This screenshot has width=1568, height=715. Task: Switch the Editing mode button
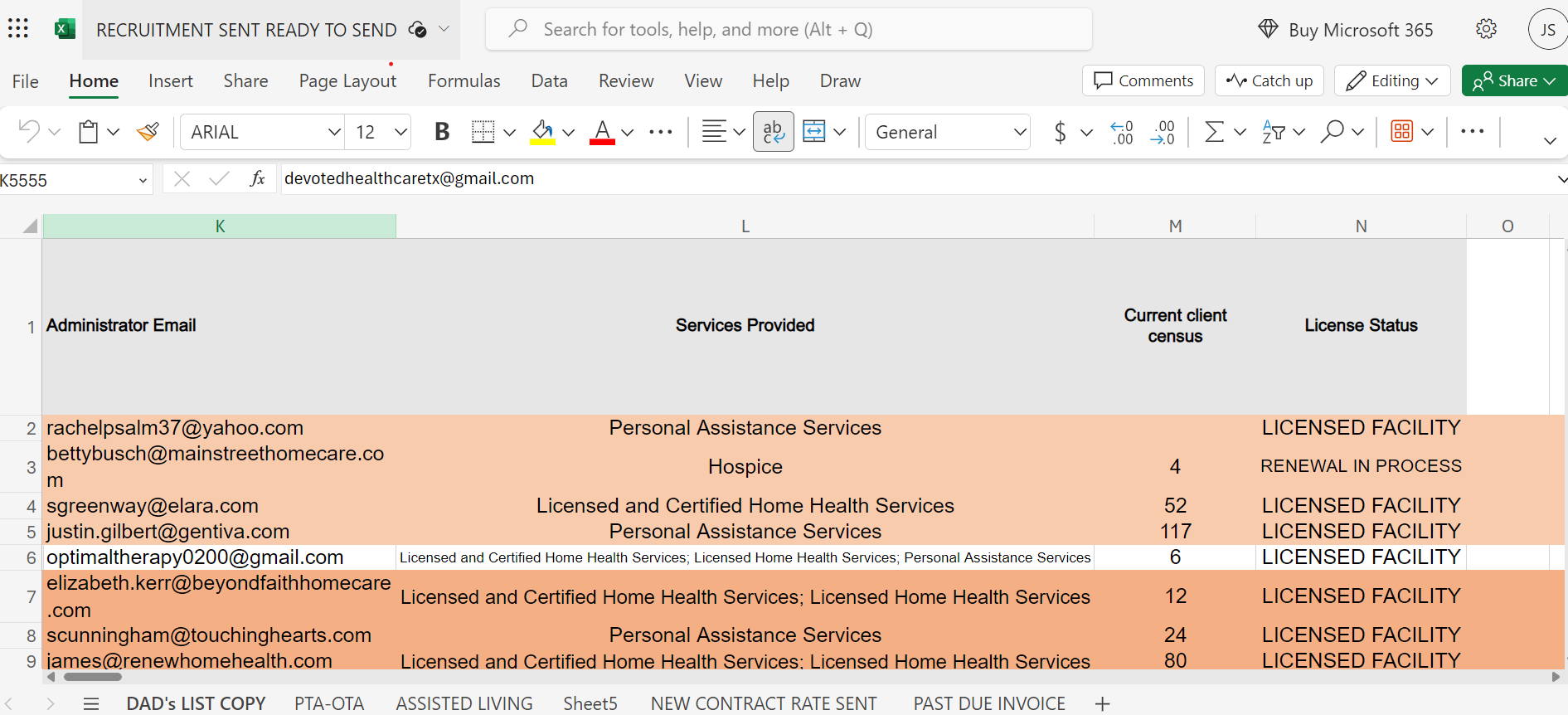1391,80
